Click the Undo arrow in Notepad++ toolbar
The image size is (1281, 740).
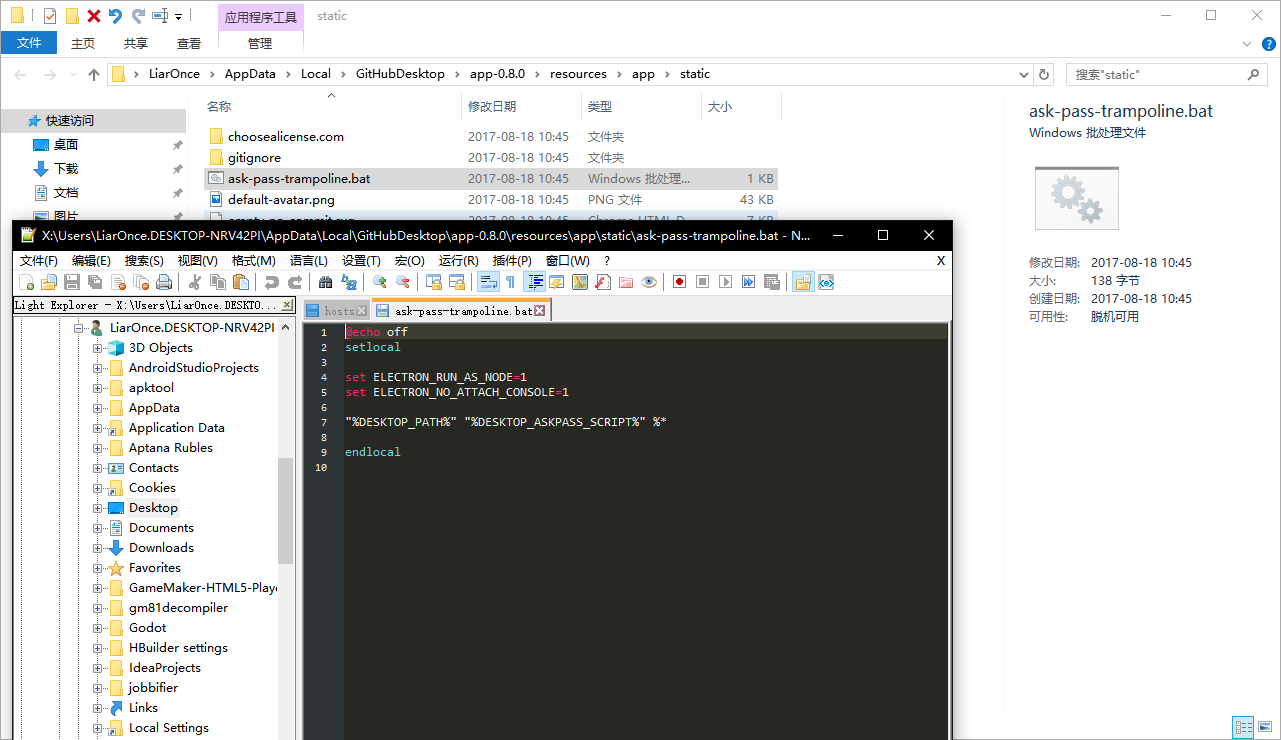tap(272, 282)
